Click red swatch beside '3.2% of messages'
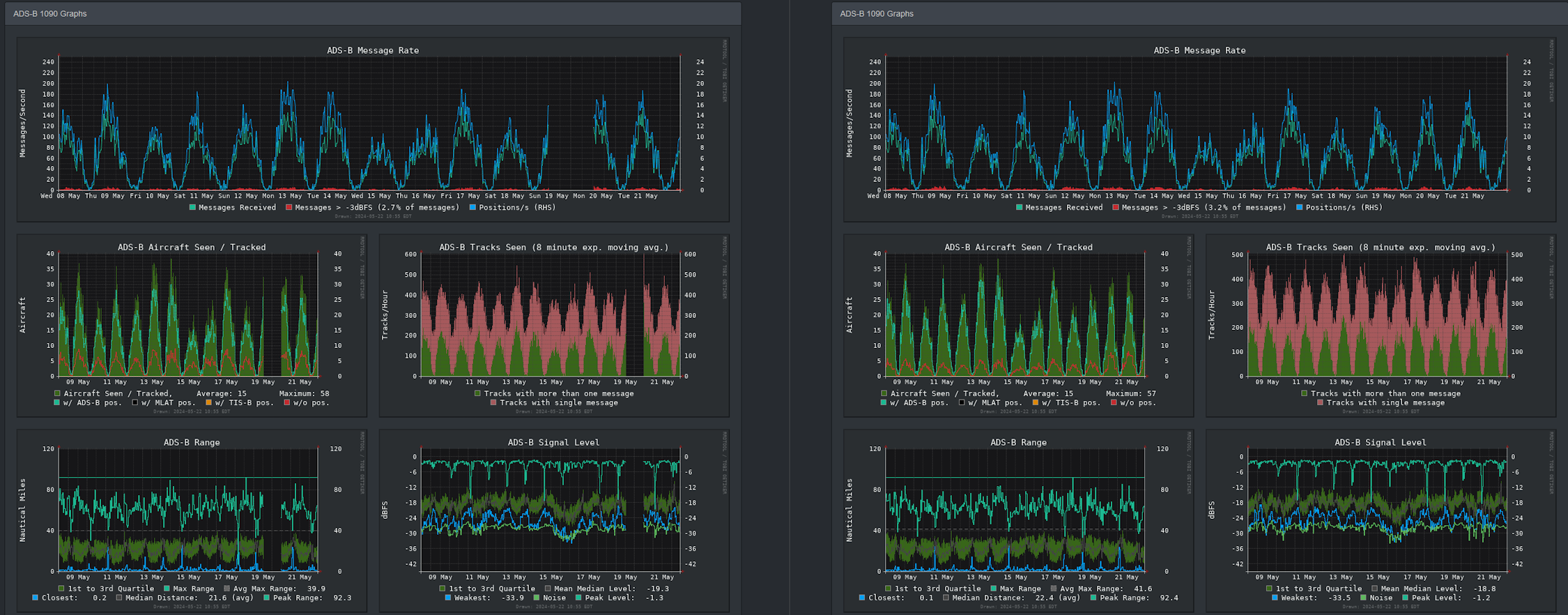 (1115, 207)
